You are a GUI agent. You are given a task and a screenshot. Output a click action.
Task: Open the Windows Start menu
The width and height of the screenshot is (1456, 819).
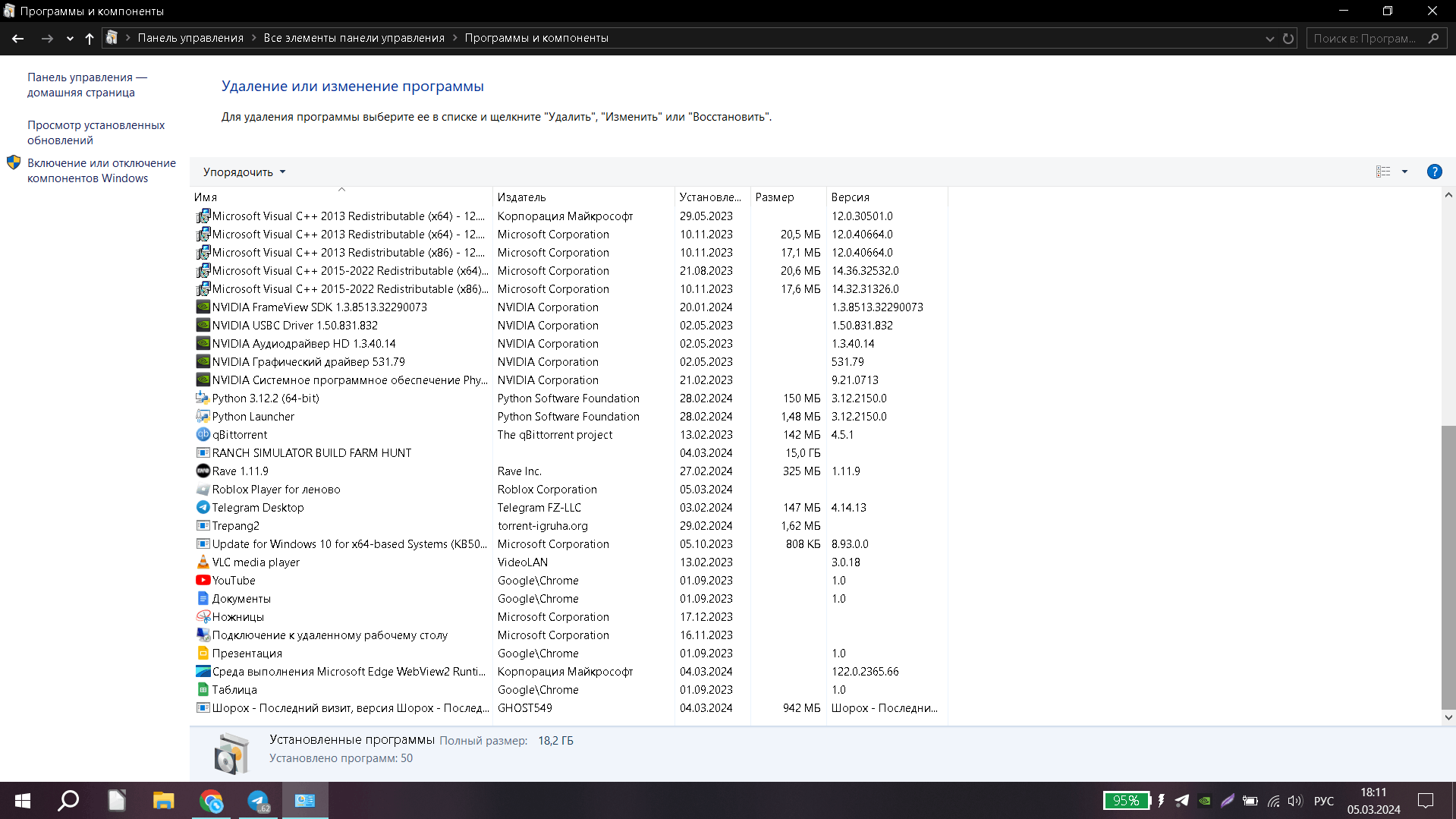[23, 801]
